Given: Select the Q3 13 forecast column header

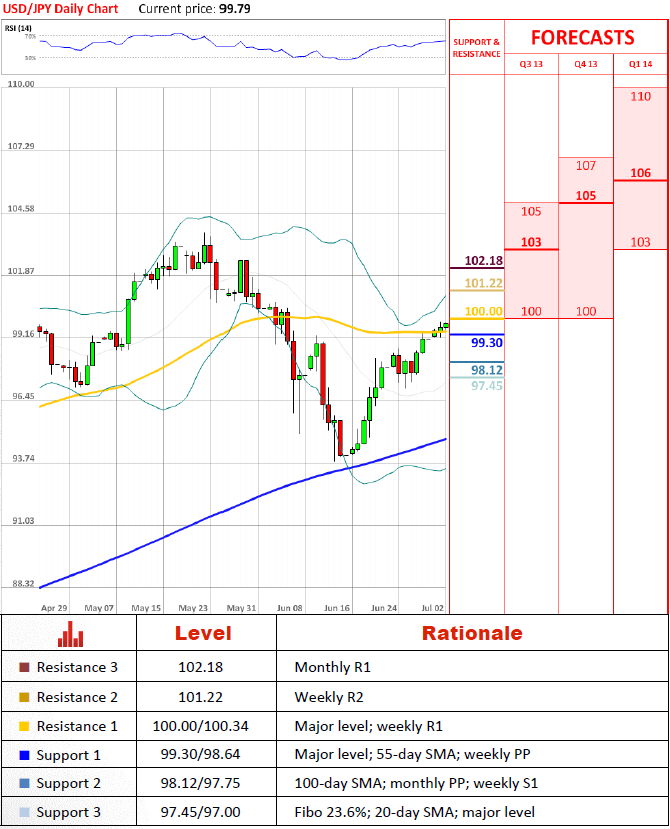Looking at the screenshot, I should click(531, 64).
